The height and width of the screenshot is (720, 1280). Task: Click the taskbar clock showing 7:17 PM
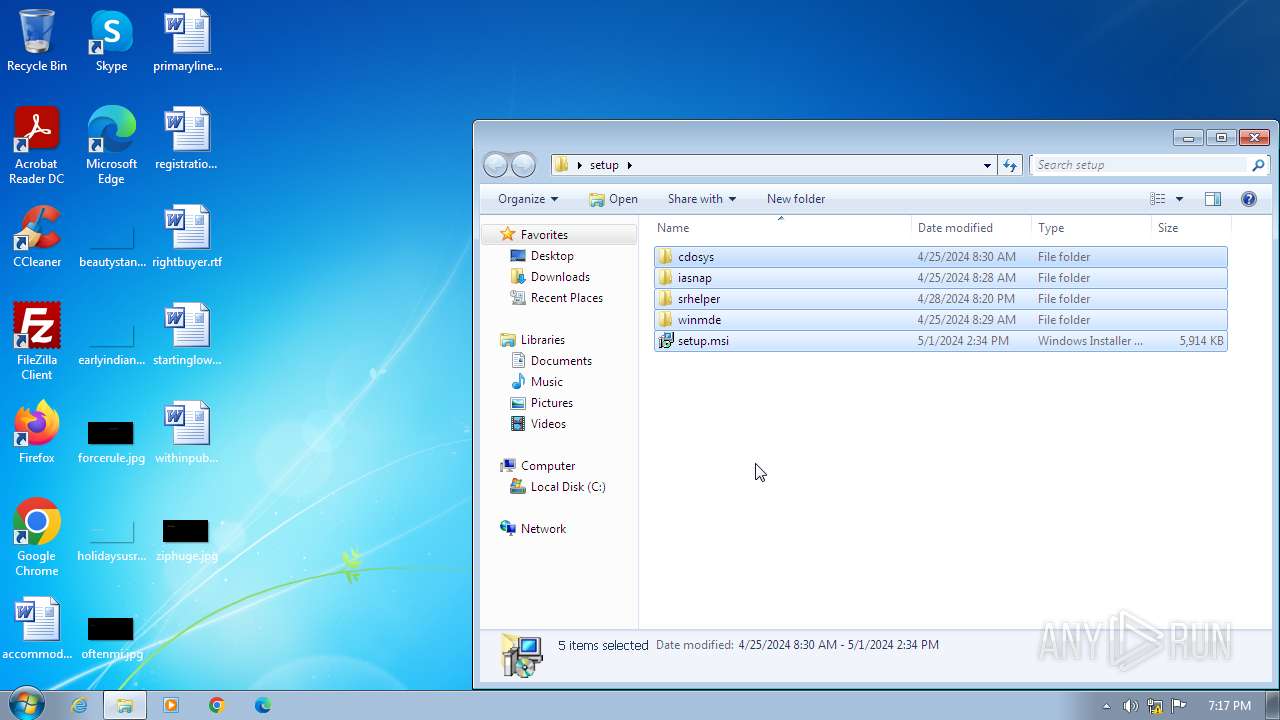pyautogui.click(x=1229, y=706)
